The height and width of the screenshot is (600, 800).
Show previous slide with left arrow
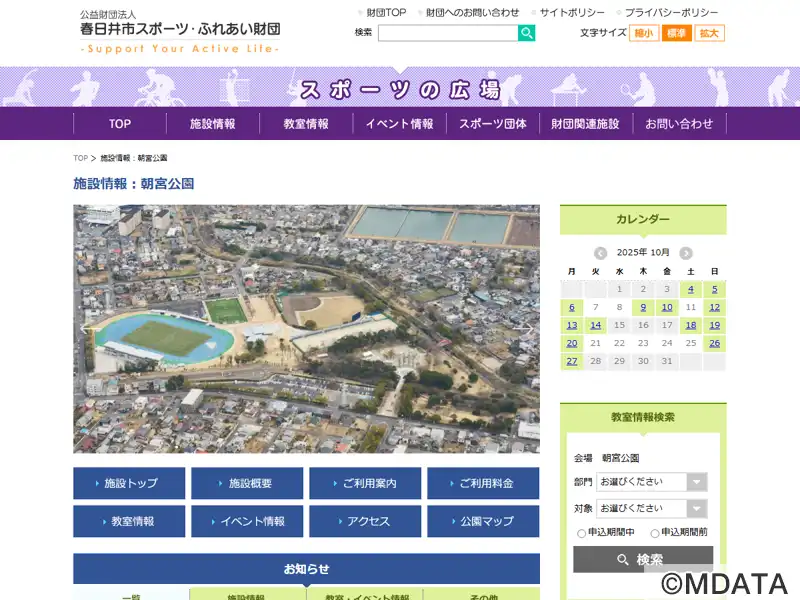pyautogui.click(x=88, y=329)
